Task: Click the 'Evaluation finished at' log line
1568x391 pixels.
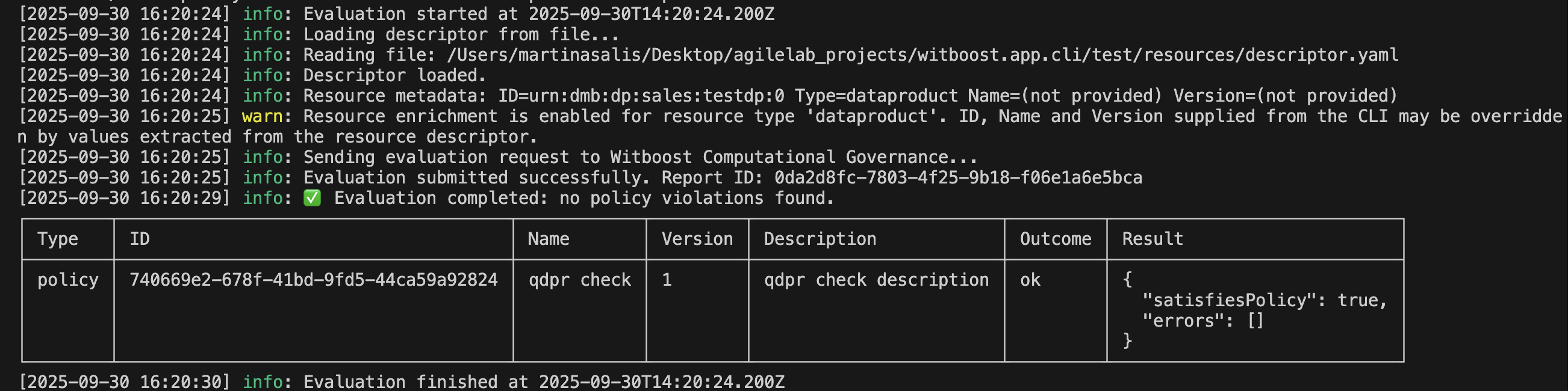Action: click(543, 382)
